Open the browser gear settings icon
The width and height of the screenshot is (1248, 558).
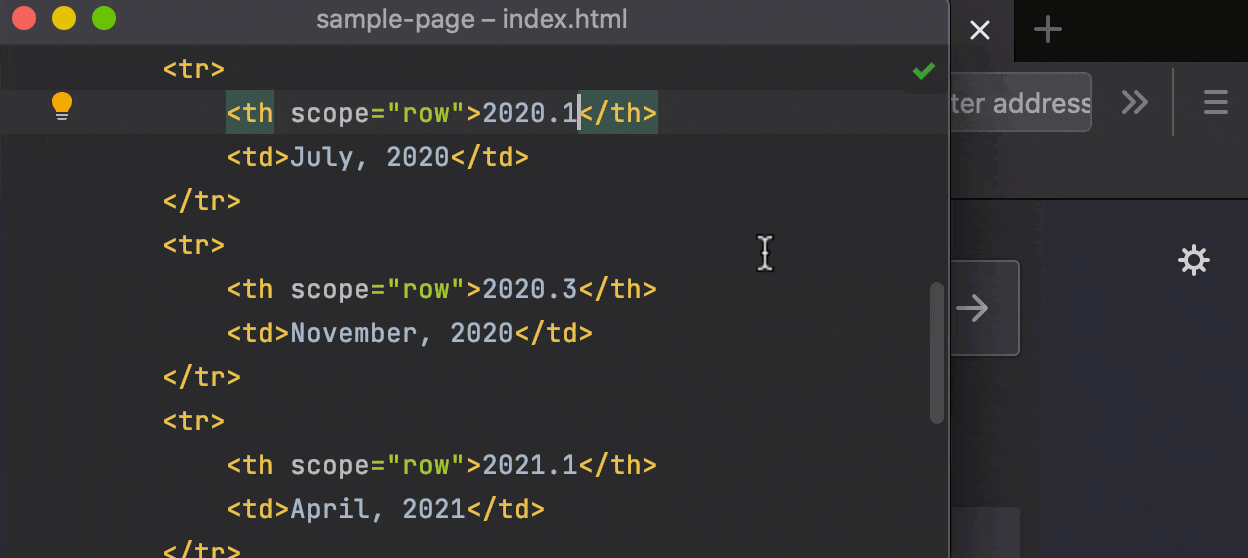pos(1193,261)
